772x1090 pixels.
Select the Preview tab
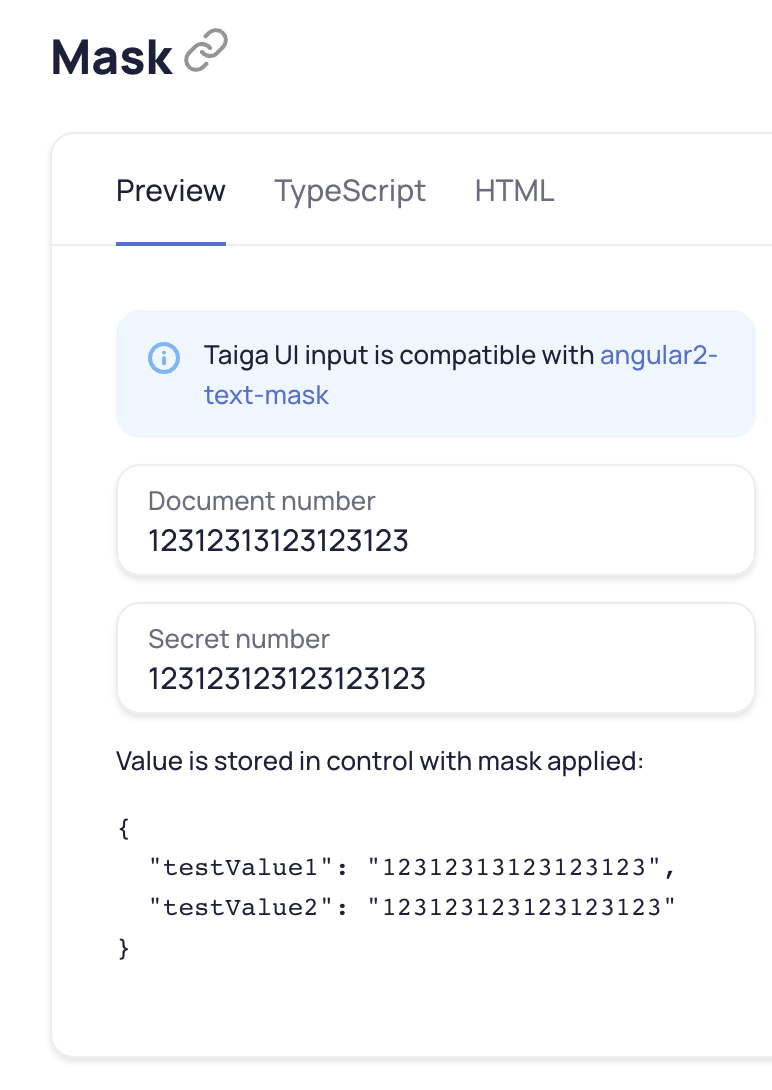tap(170, 191)
